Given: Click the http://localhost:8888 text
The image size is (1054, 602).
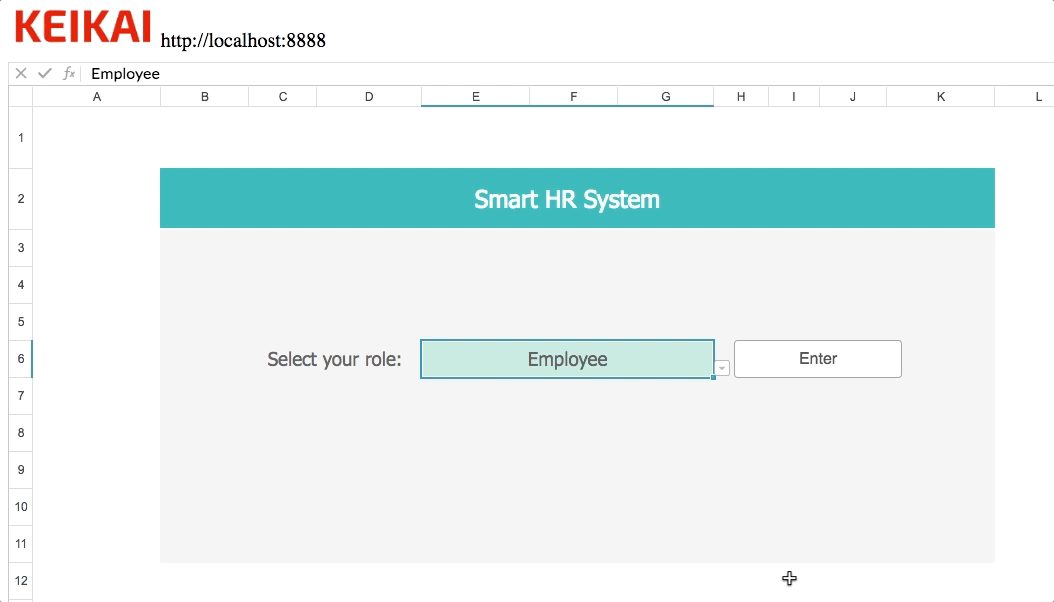Looking at the screenshot, I should click(243, 40).
